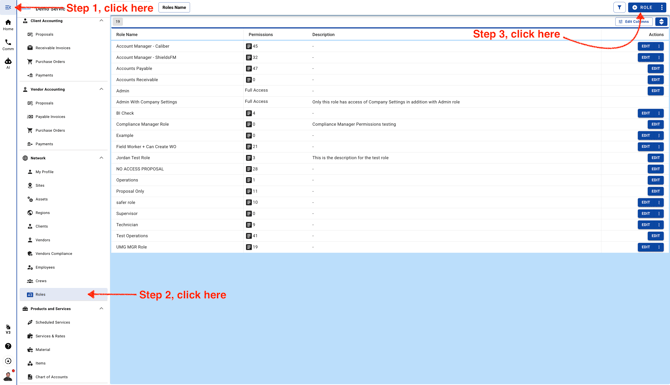Open the AI assistant robot icon
This screenshot has height=385, width=670.
[8, 63]
